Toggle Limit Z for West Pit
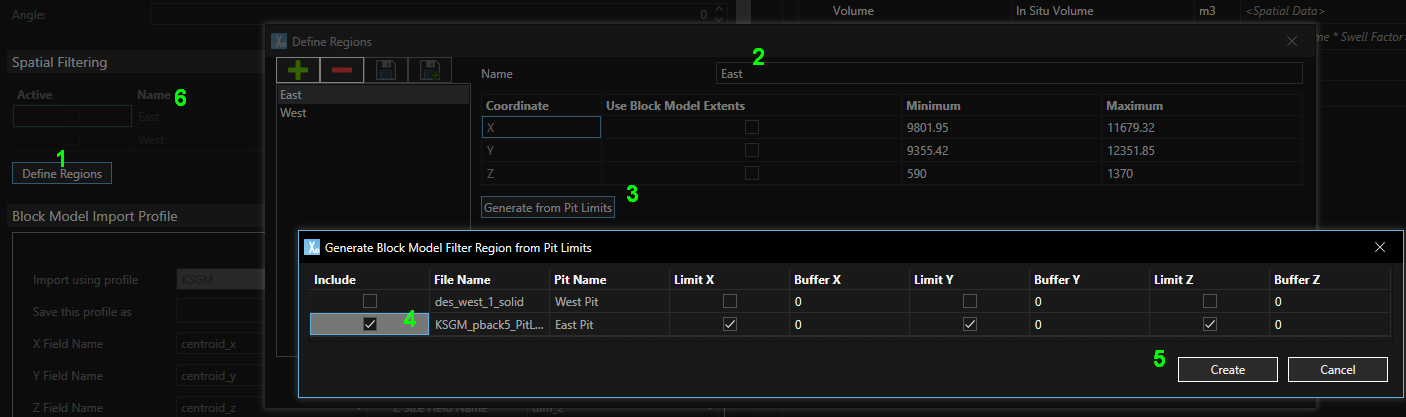 coord(1210,301)
